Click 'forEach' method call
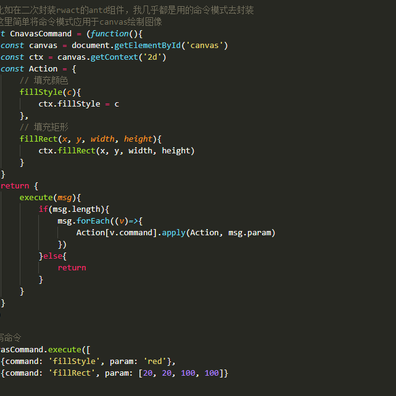Screen dimensions: 396x396 93,221
